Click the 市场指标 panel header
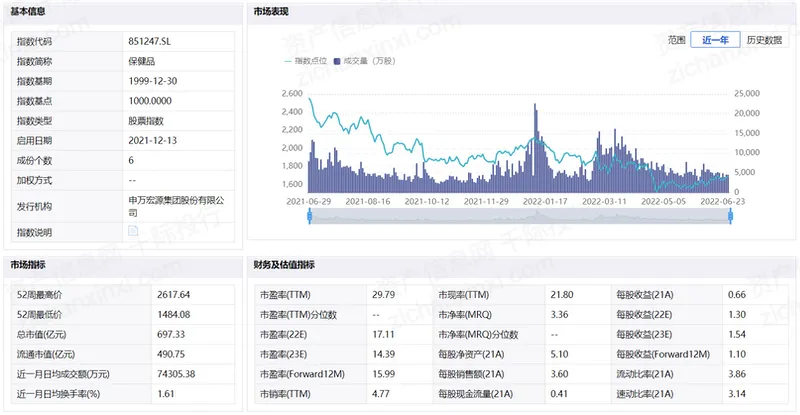This screenshot has width=800, height=415. coord(123,265)
